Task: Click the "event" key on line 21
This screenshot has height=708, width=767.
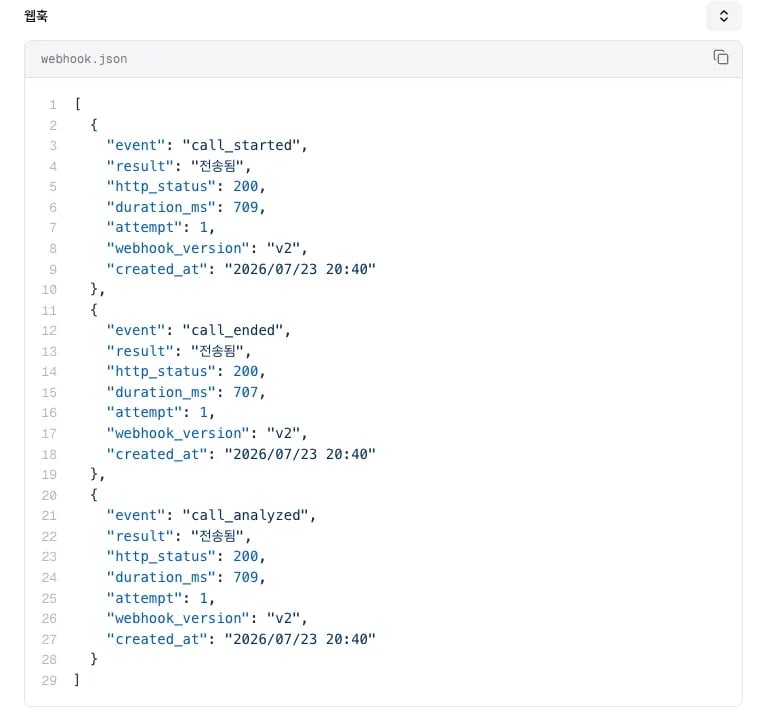Action: pyautogui.click(x=136, y=515)
